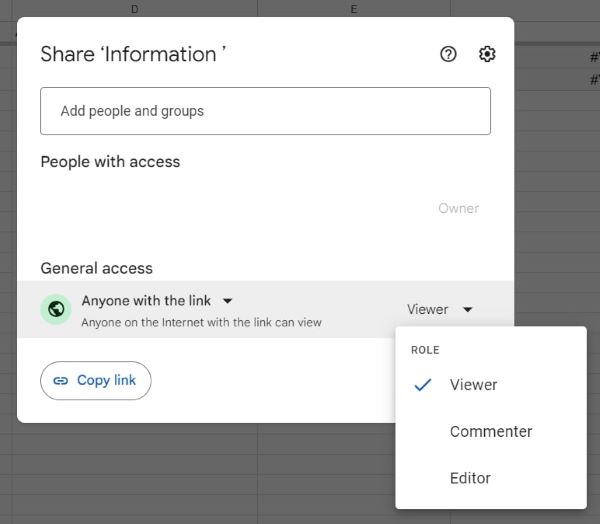The width and height of the screenshot is (600, 524).
Task: Select the column D header
Action: 134,9
